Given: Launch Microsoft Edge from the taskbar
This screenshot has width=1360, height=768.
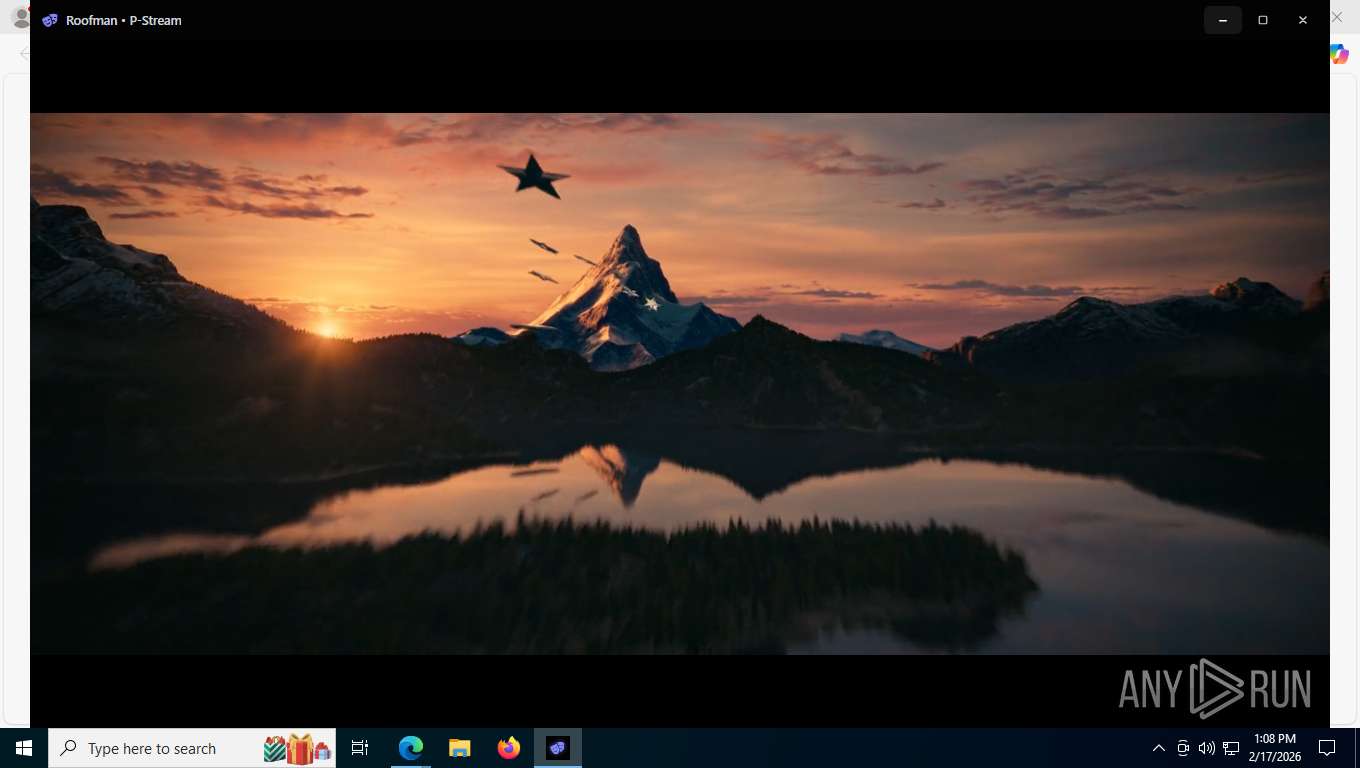Looking at the screenshot, I should pyautogui.click(x=411, y=748).
